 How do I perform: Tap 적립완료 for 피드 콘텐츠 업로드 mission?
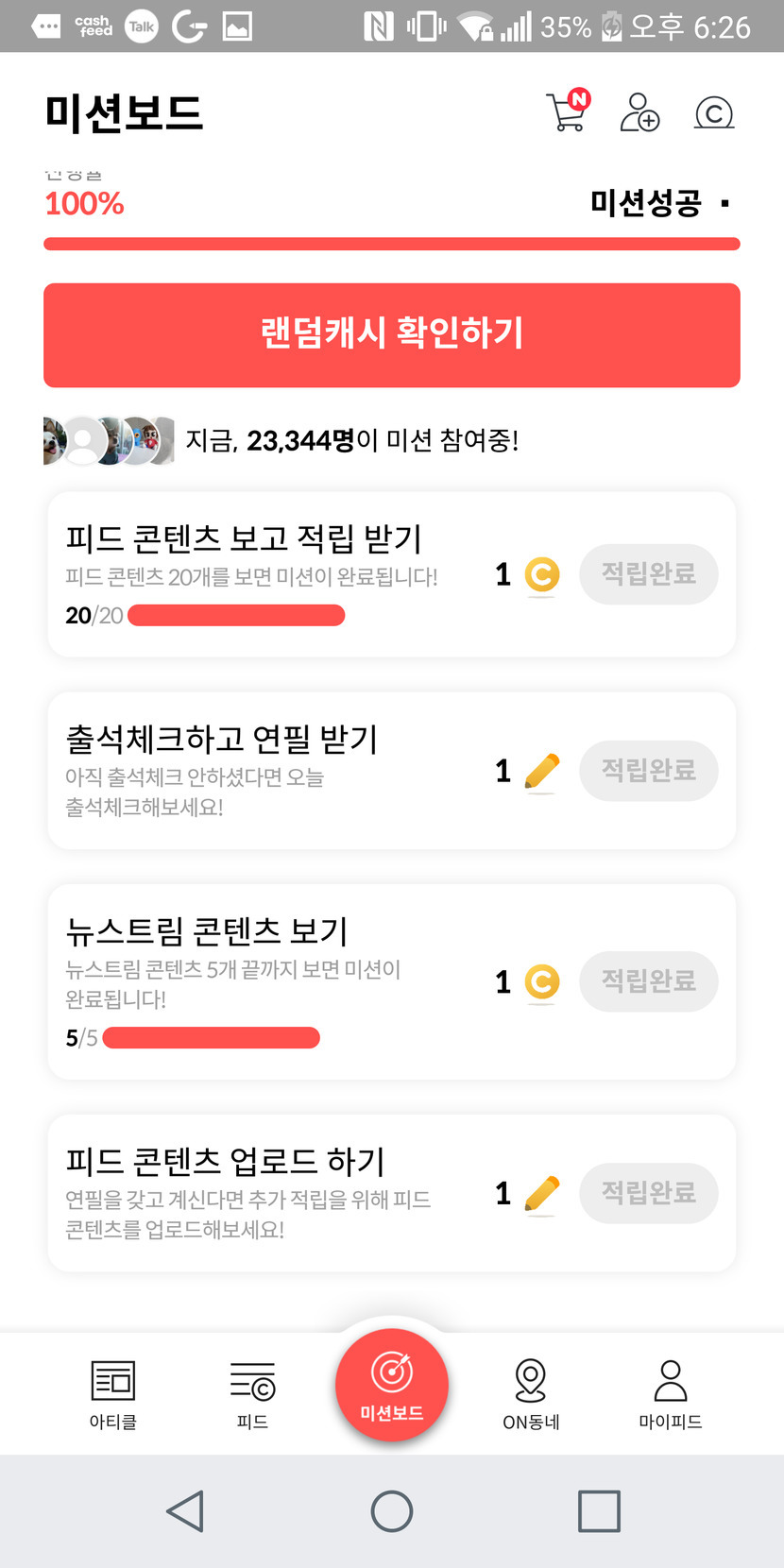pyautogui.click(x=649, y=1193)
